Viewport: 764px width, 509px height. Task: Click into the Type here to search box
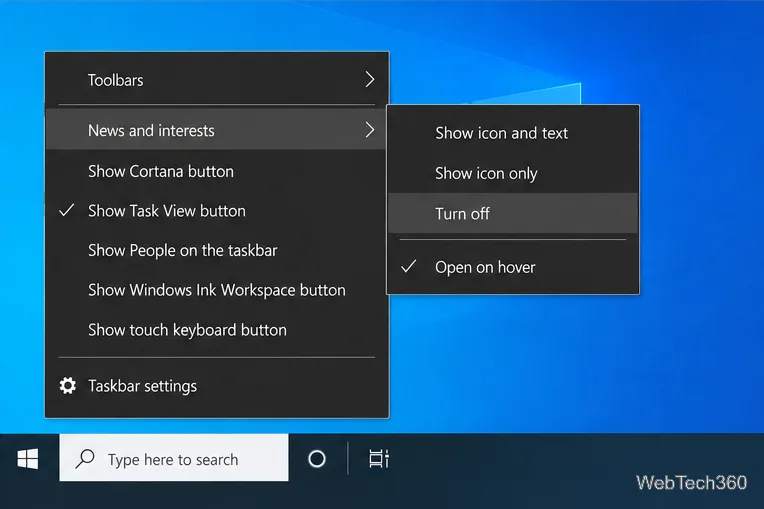174,458
